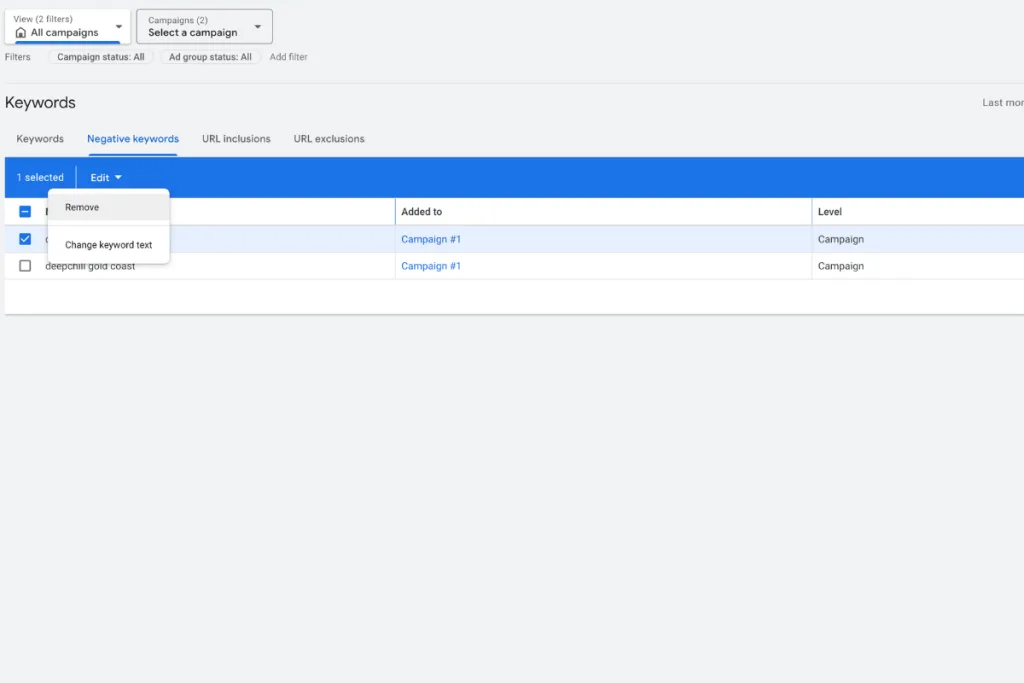Open Campaign #1 link in selected row
Image resolution: width=1024 pixels, height=683 pixels.
pyautogui.click(x=431, y=239)
